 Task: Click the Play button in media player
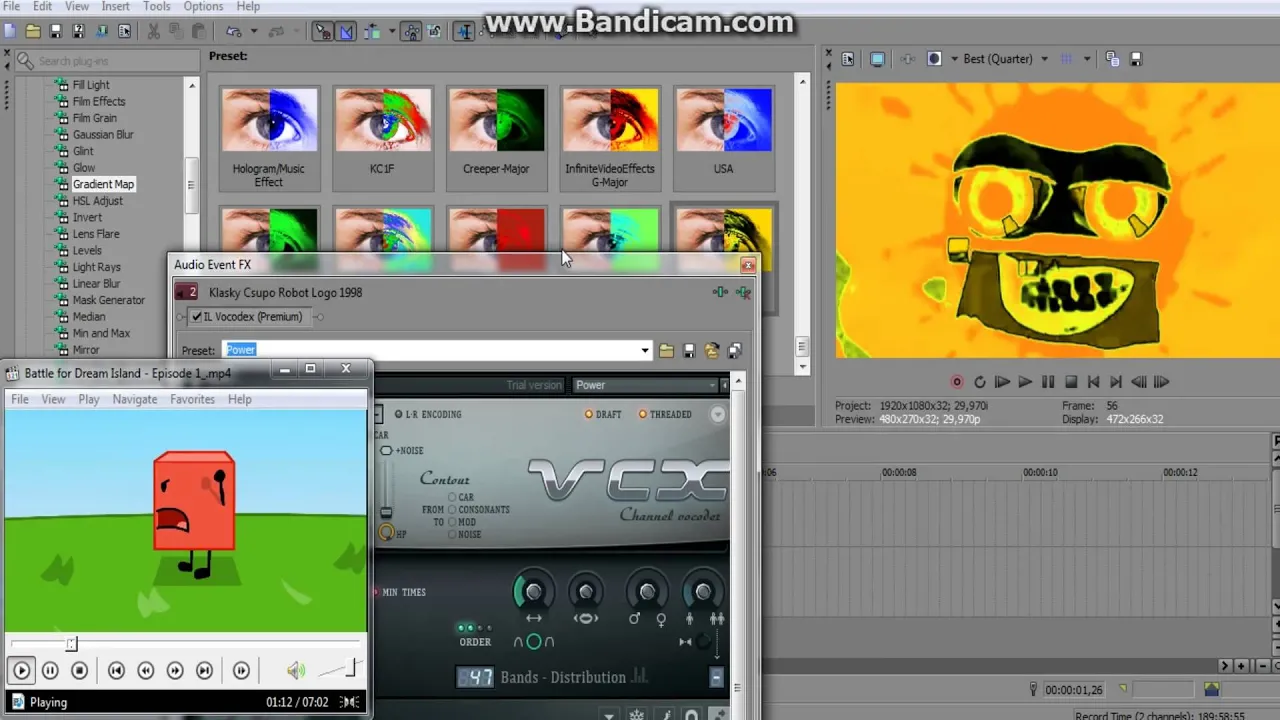(22, 671)
